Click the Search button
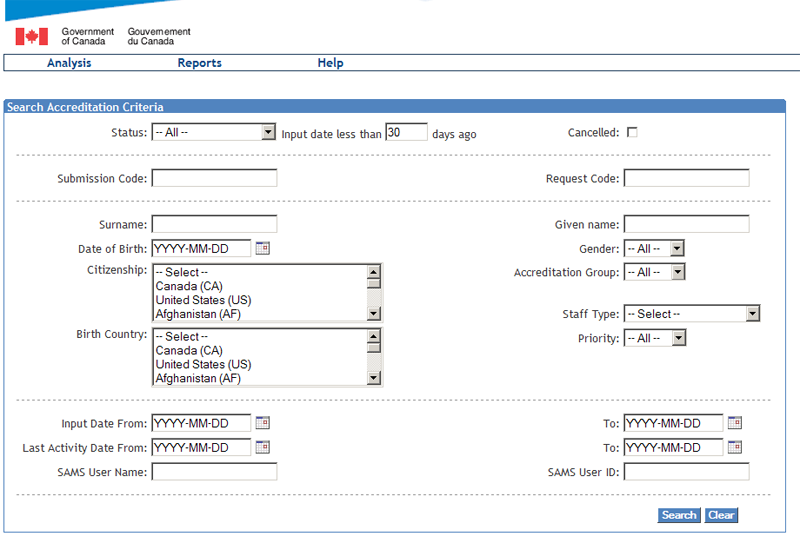The height and width of the screenshot is (543, 800). tap(679, 515)
